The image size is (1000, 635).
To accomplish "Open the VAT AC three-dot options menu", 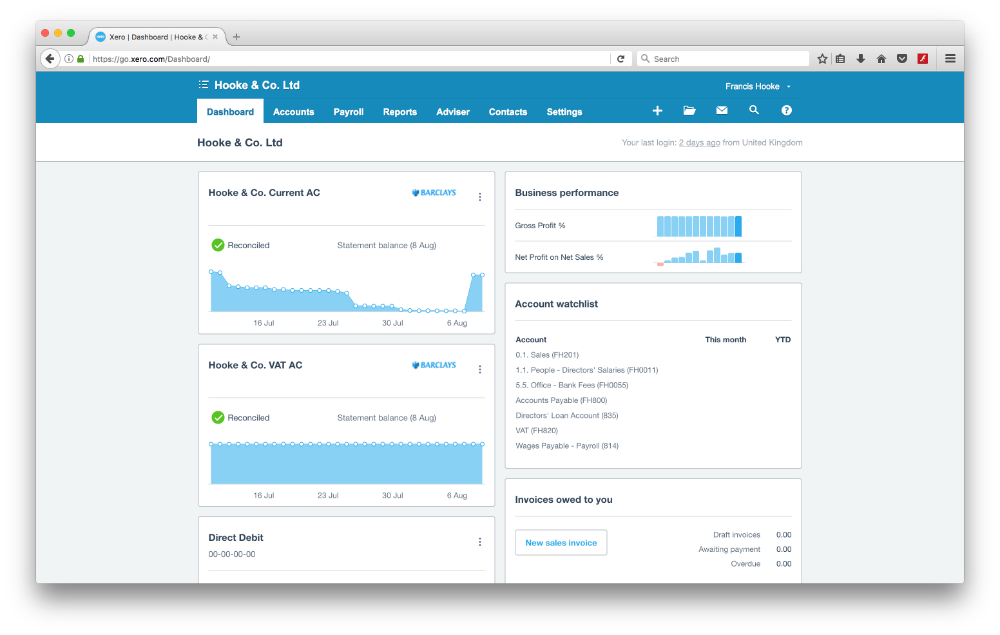I will point(480,369).
